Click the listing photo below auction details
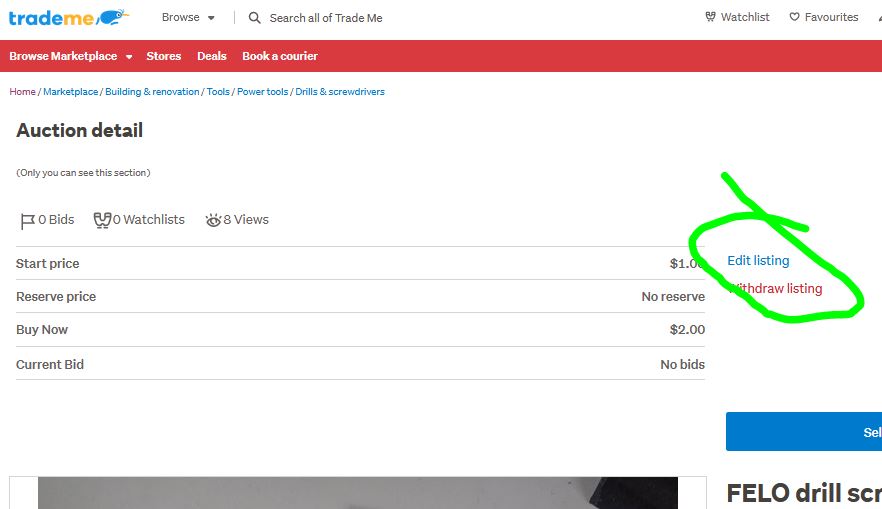The height and width of the screenshot is (509, 882). pos(357,493)
